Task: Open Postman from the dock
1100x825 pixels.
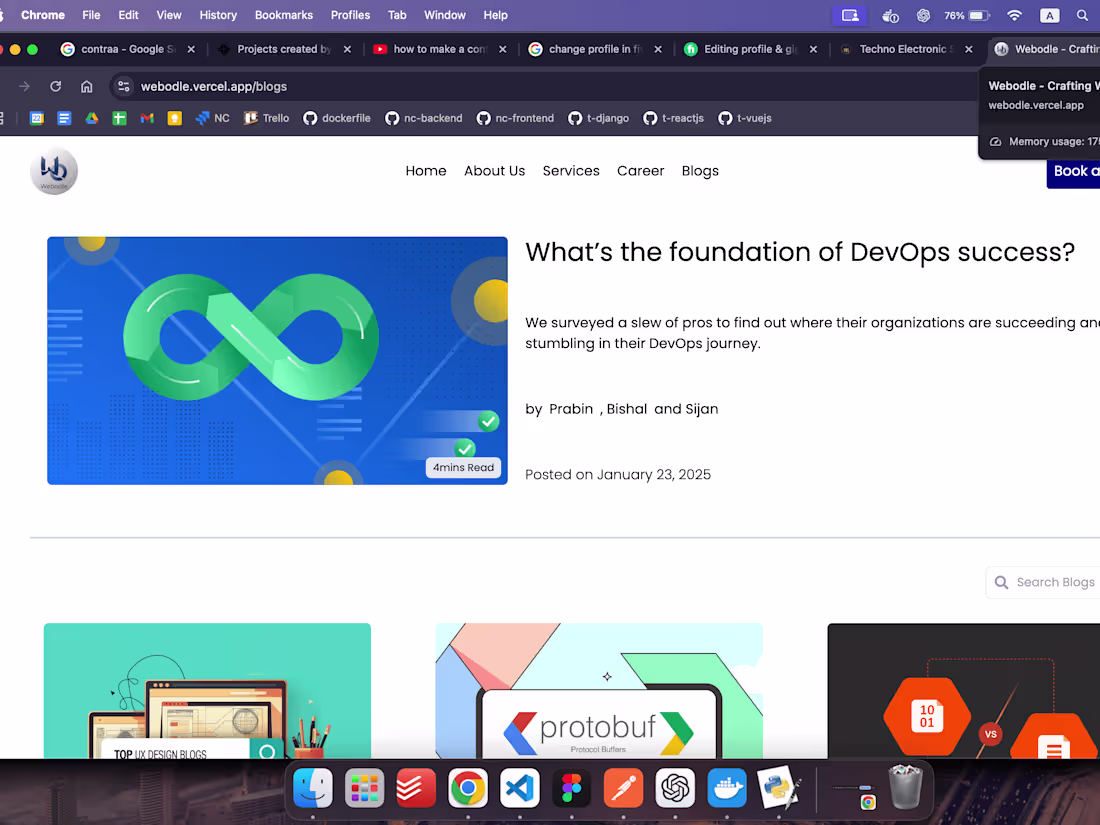Action: (623, 788)
